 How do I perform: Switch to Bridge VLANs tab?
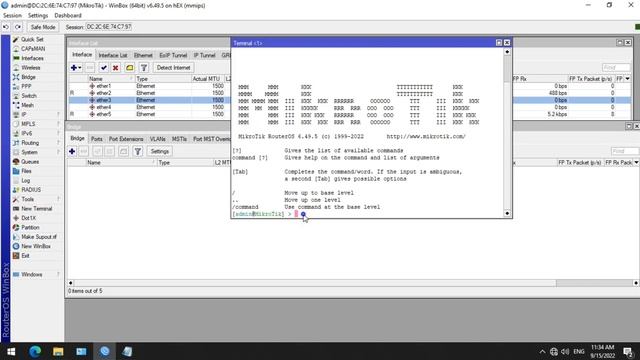(x=157, y=139)
